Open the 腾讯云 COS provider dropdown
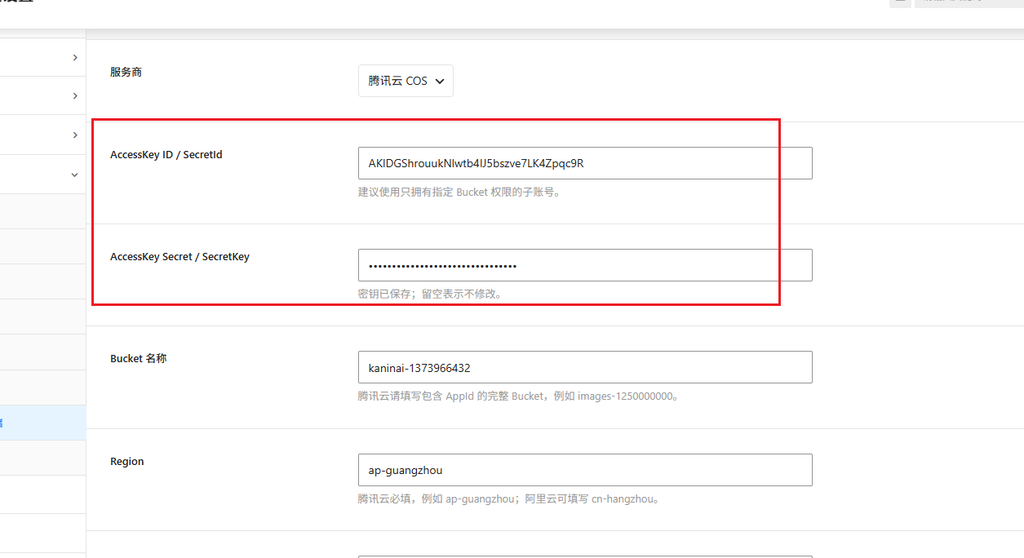 point(406,81)
